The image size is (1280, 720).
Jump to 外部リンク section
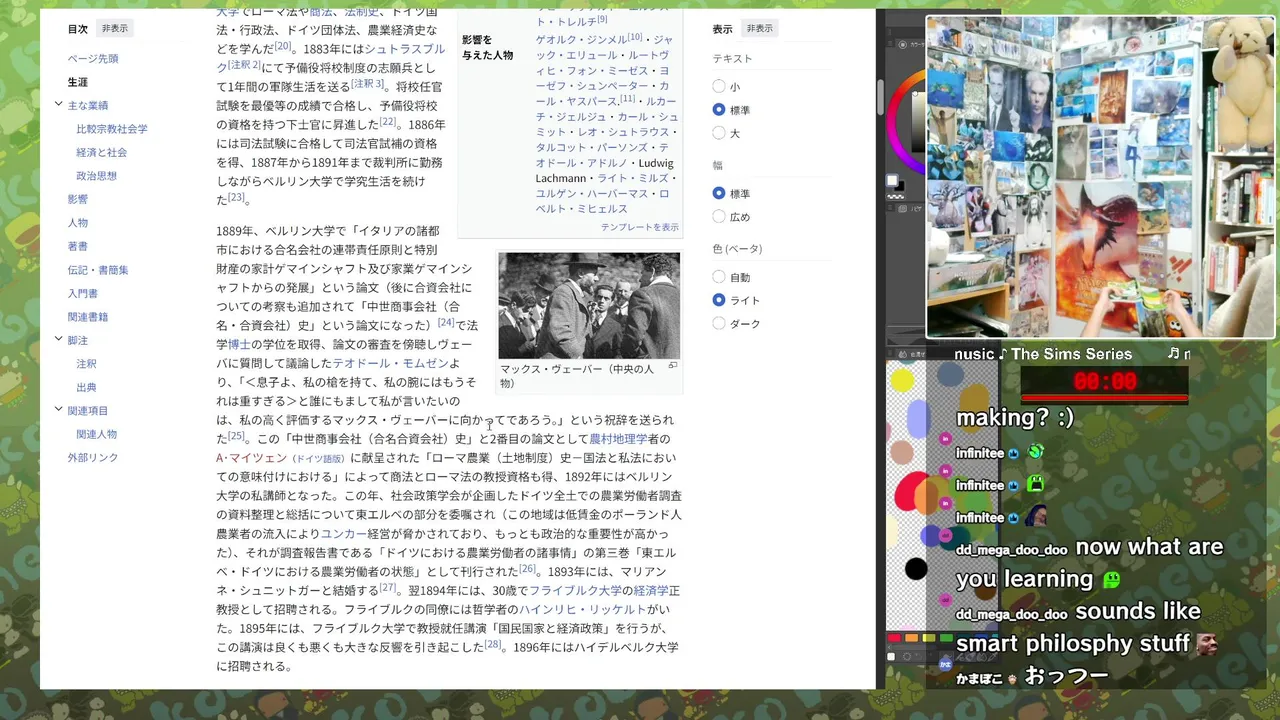pos(93,457)
